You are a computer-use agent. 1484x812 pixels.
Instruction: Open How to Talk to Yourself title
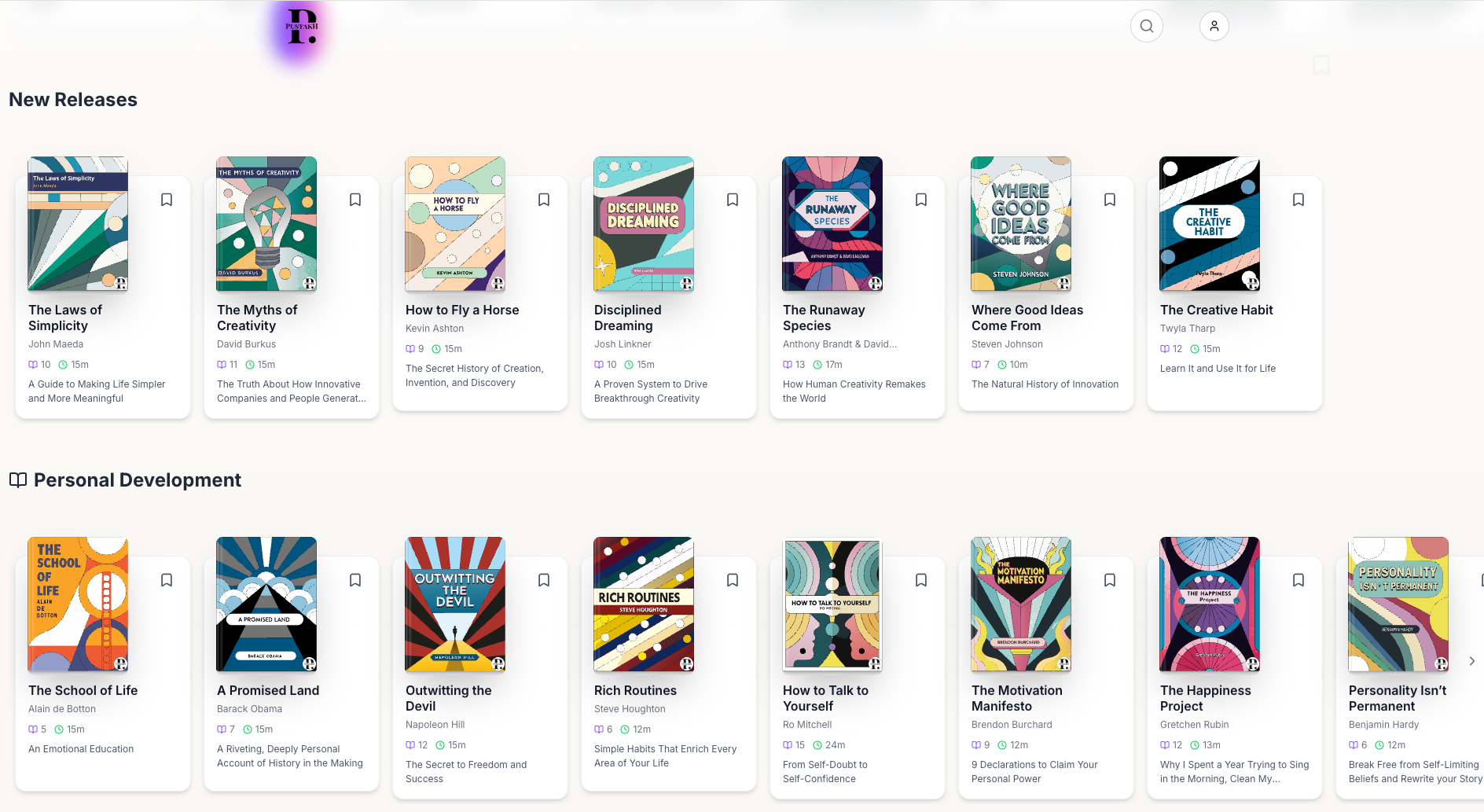[x=825, y=698]
